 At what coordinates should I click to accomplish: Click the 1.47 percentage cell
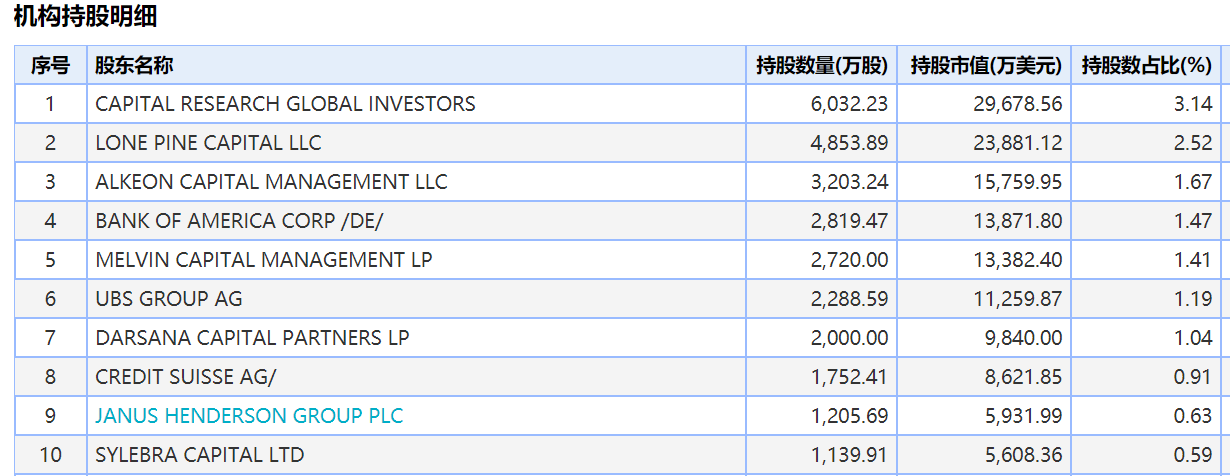point(1147,221)
